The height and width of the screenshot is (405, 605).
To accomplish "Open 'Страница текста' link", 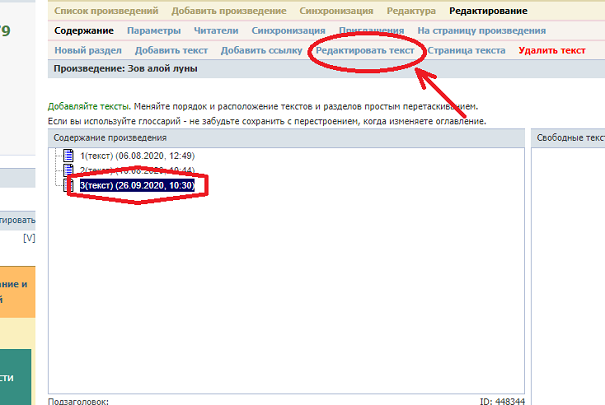I will point(466,50).
